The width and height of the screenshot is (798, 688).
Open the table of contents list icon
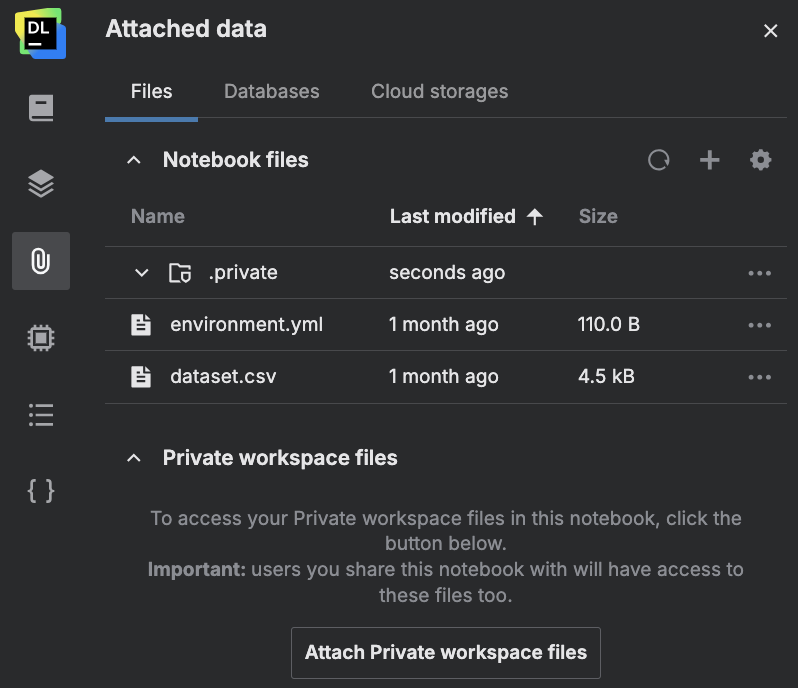tap(41, 414)
